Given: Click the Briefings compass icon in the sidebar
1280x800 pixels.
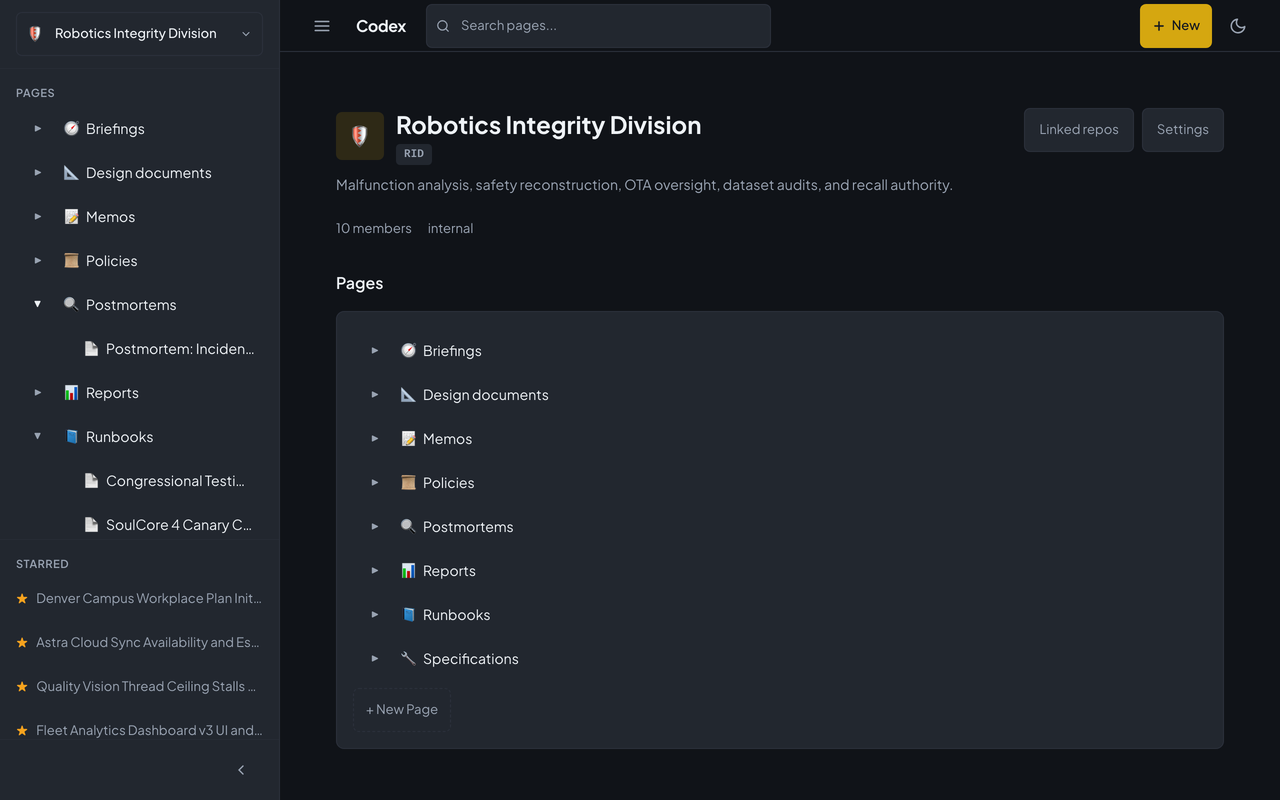Looking at the screenshot, I should coord(71,128).
